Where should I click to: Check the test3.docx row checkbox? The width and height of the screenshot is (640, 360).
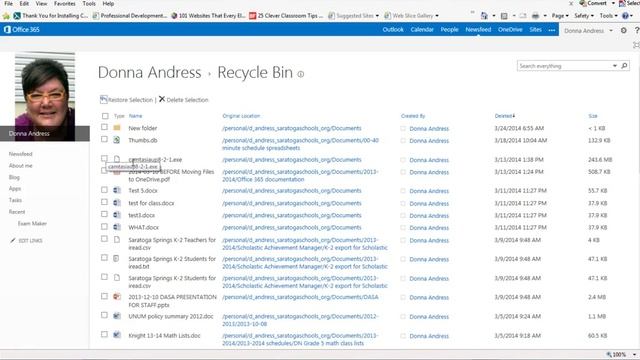(x=104, y=214)
